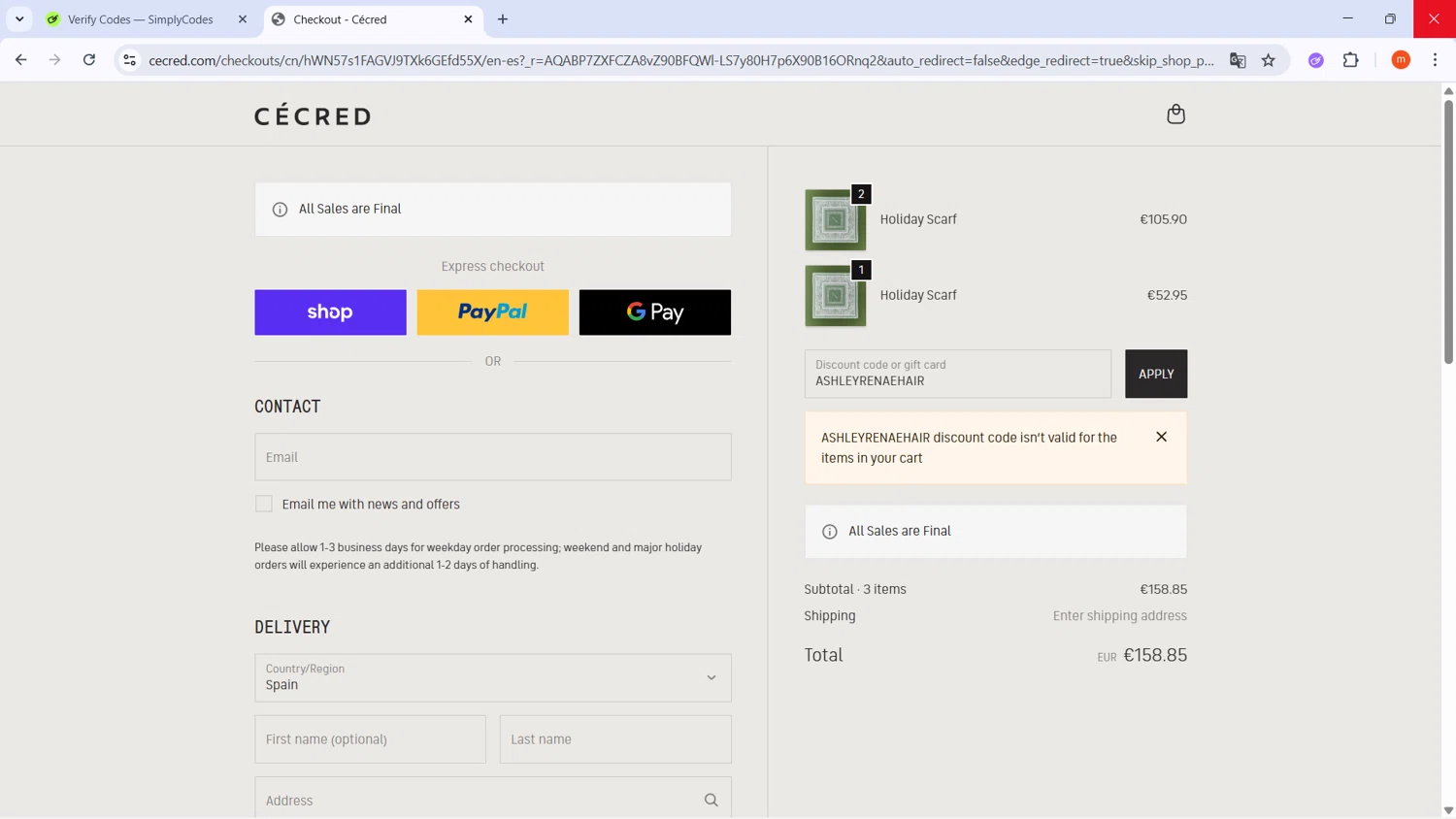The height and width of the screenshot is (819, 1456).
Task: Click the DELIVERY section heading
Action: coord(292,627)
